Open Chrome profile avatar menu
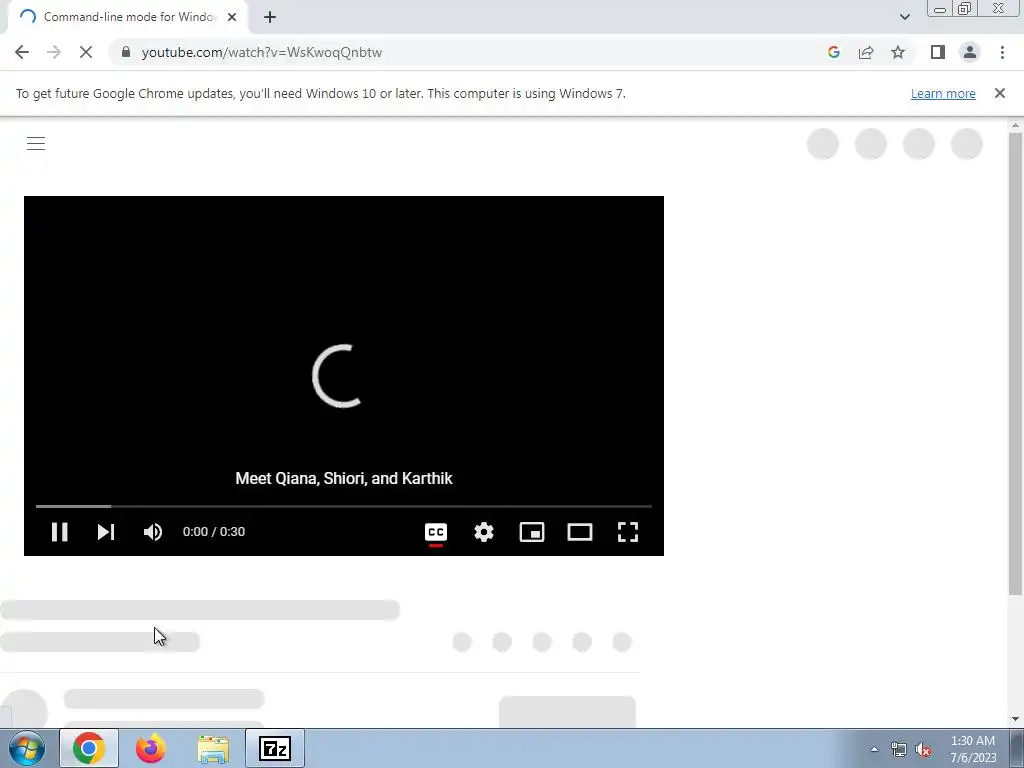 (970, 52)
